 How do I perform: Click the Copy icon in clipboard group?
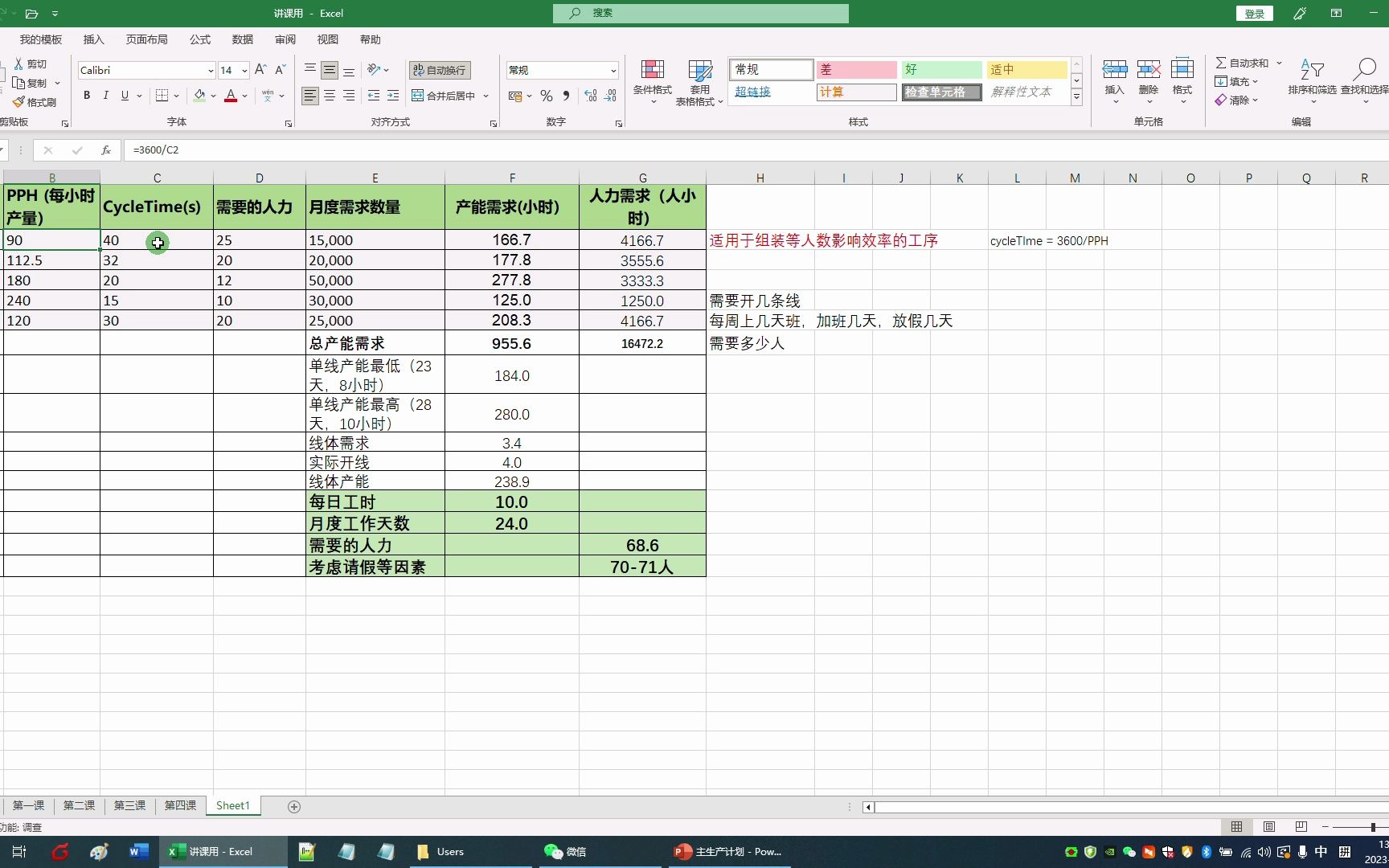18,83
